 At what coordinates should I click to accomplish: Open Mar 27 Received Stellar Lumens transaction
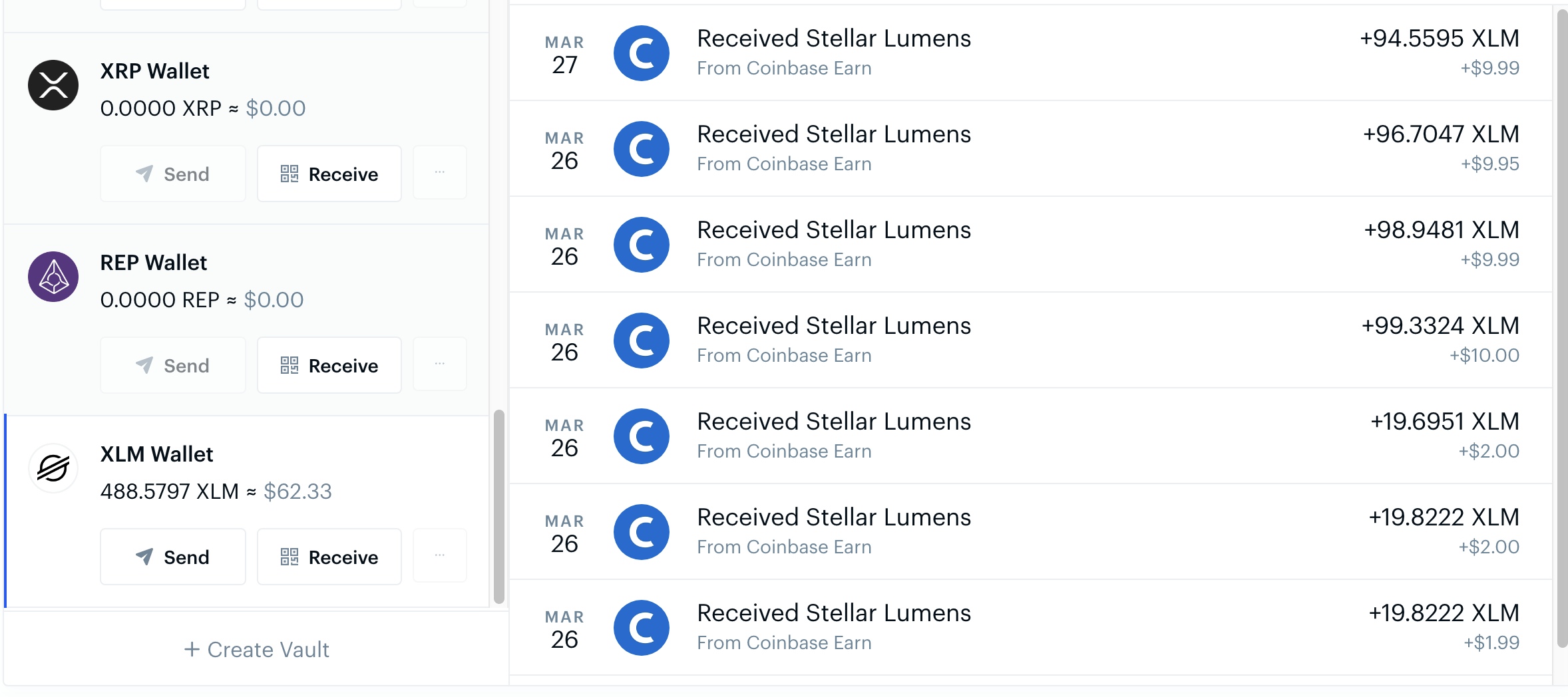[833, 39]
